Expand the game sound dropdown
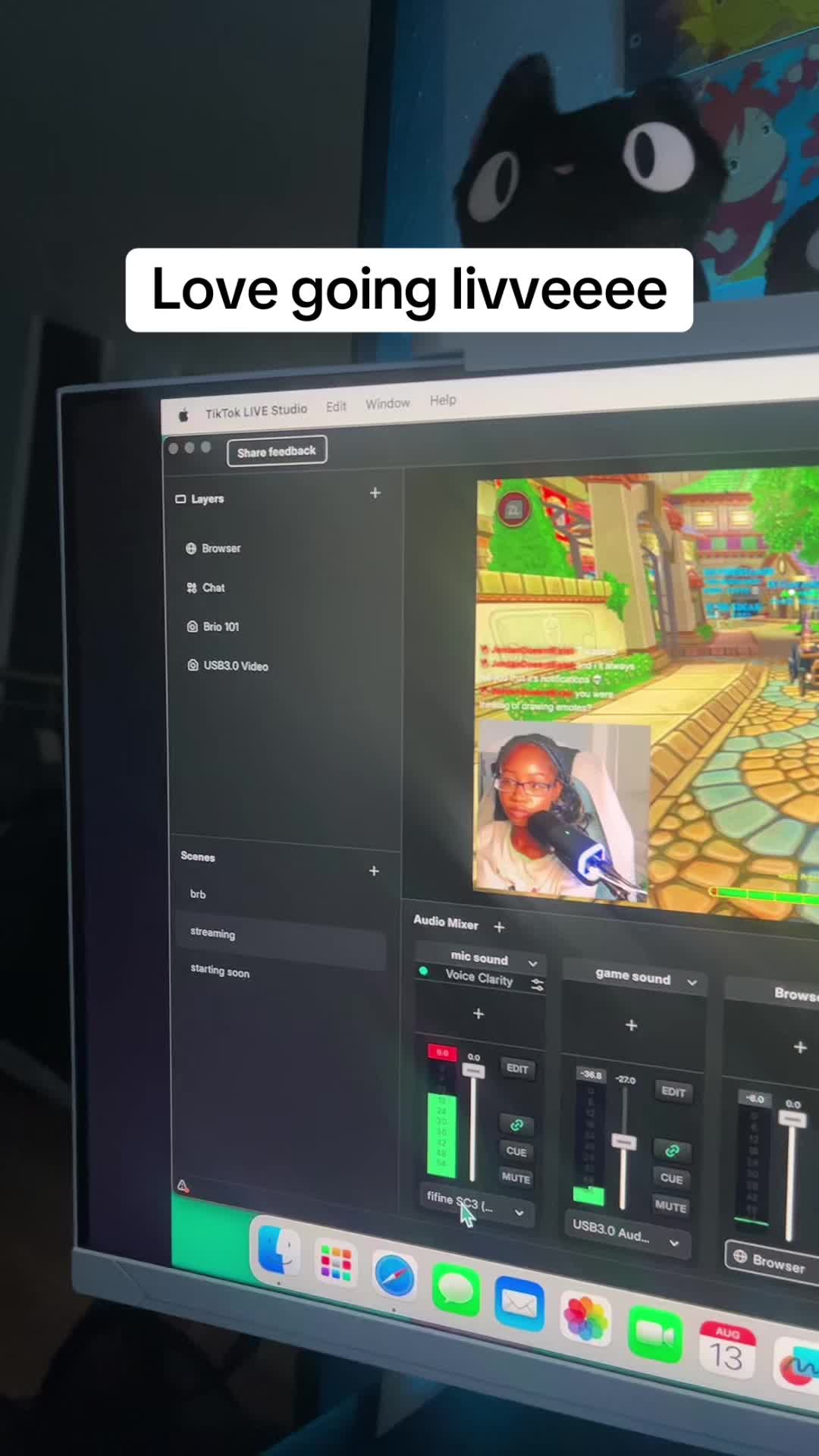 (x=692, y=983)
